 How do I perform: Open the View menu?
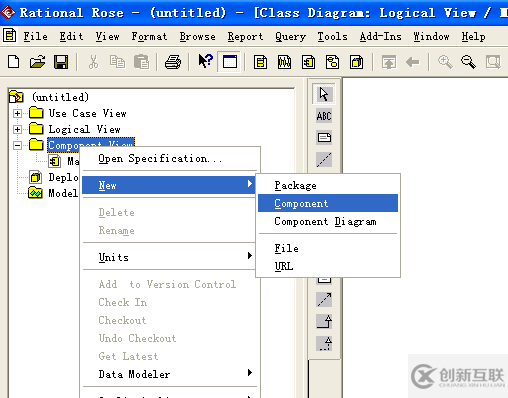[x=107, y=36]
